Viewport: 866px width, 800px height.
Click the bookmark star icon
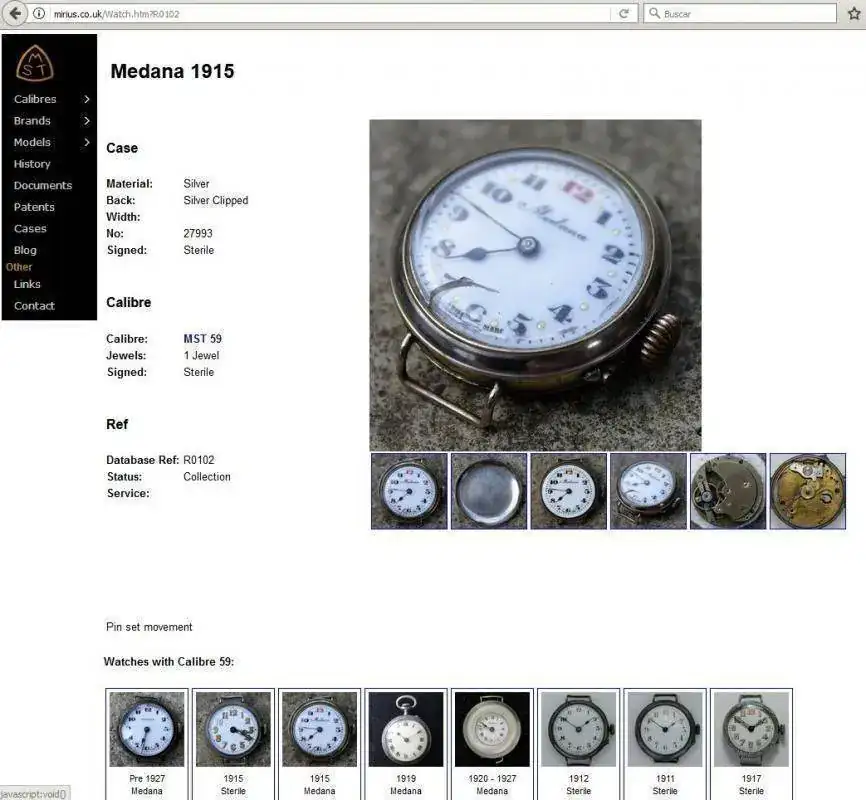coord(854,14)
